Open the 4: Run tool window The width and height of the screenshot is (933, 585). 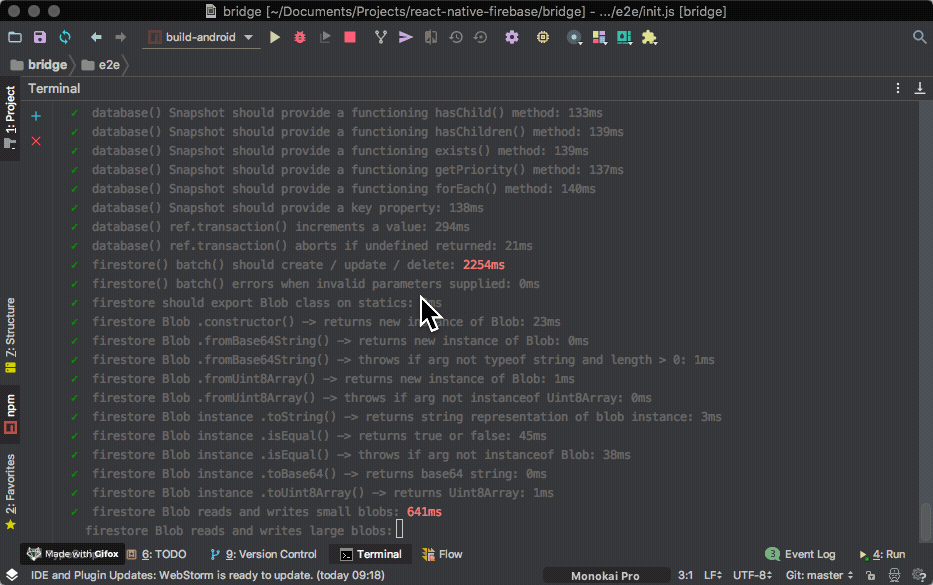(882, 554)
